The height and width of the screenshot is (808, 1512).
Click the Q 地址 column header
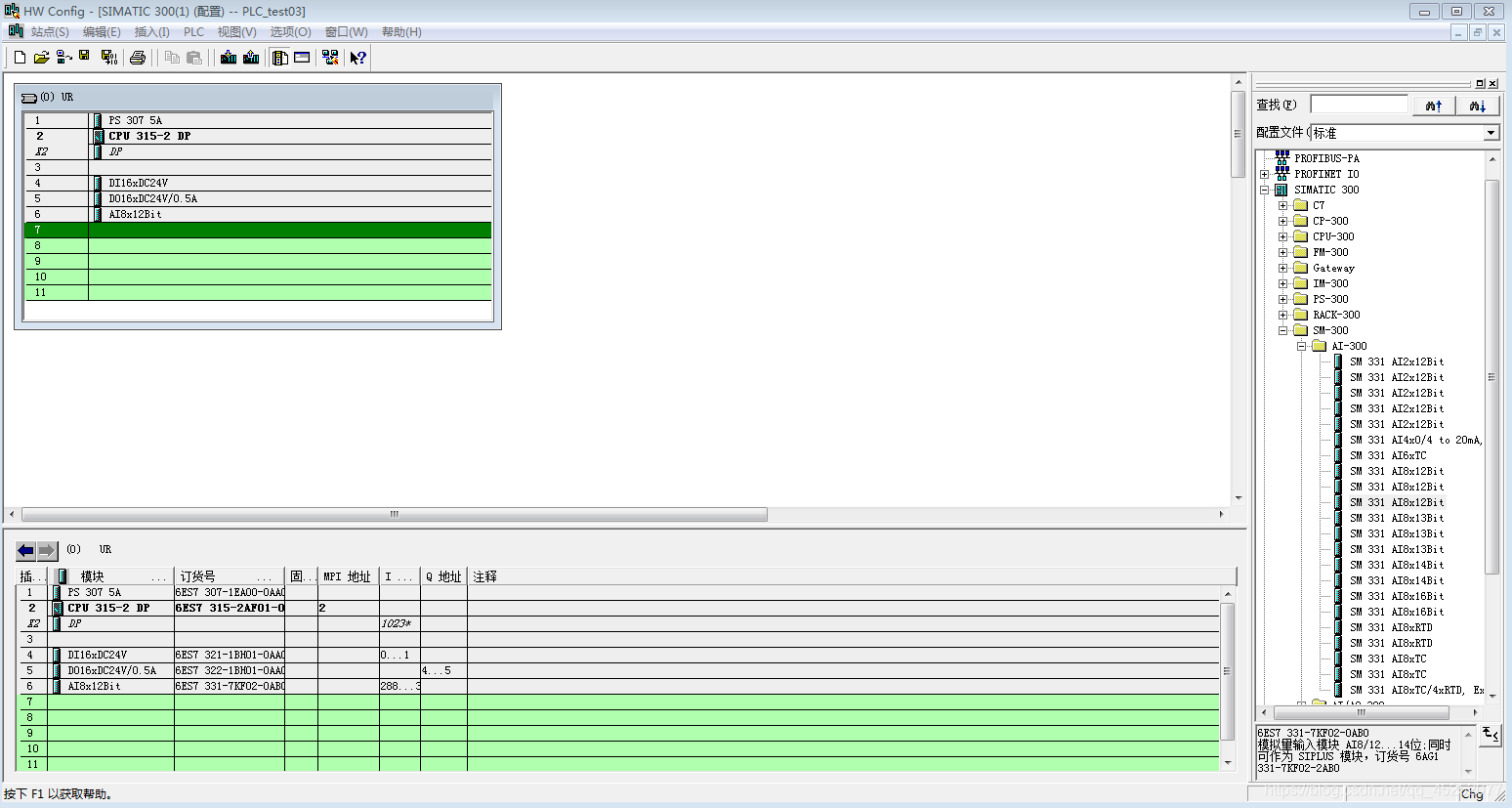[x=443, y=576]
